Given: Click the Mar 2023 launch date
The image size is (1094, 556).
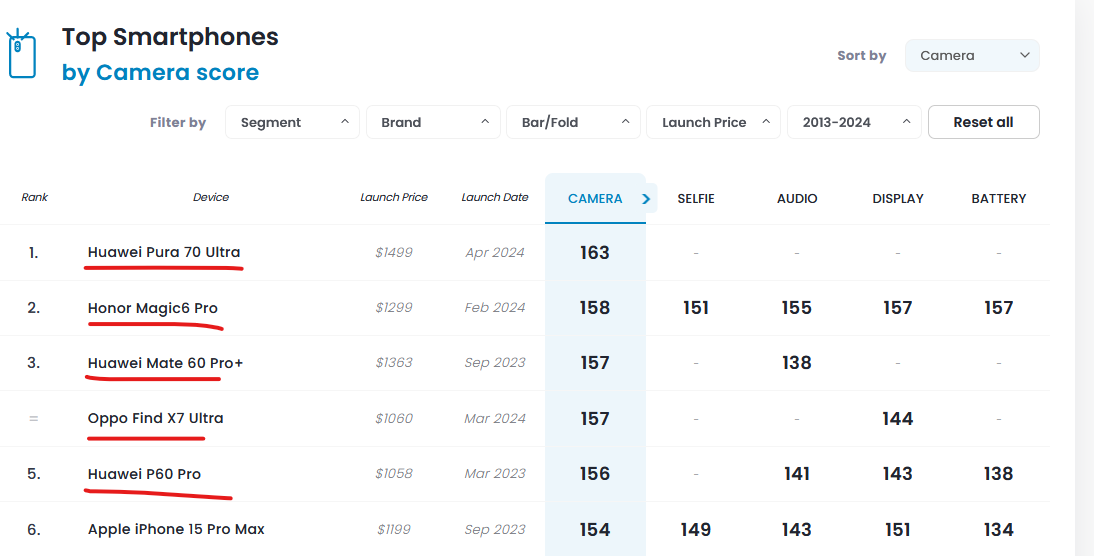Looking at the screenshot, I should [x=495, y=474].
